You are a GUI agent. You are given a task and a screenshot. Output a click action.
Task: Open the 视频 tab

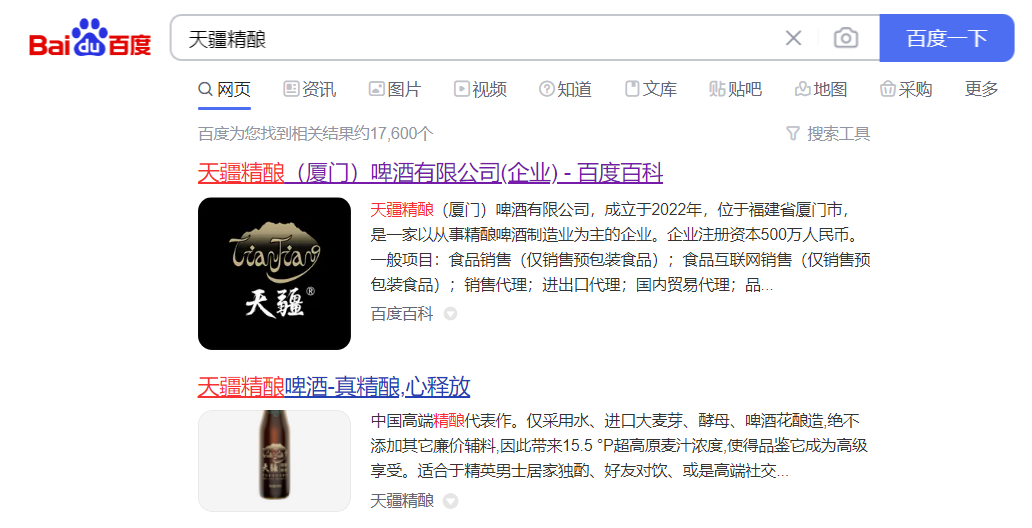480,89
